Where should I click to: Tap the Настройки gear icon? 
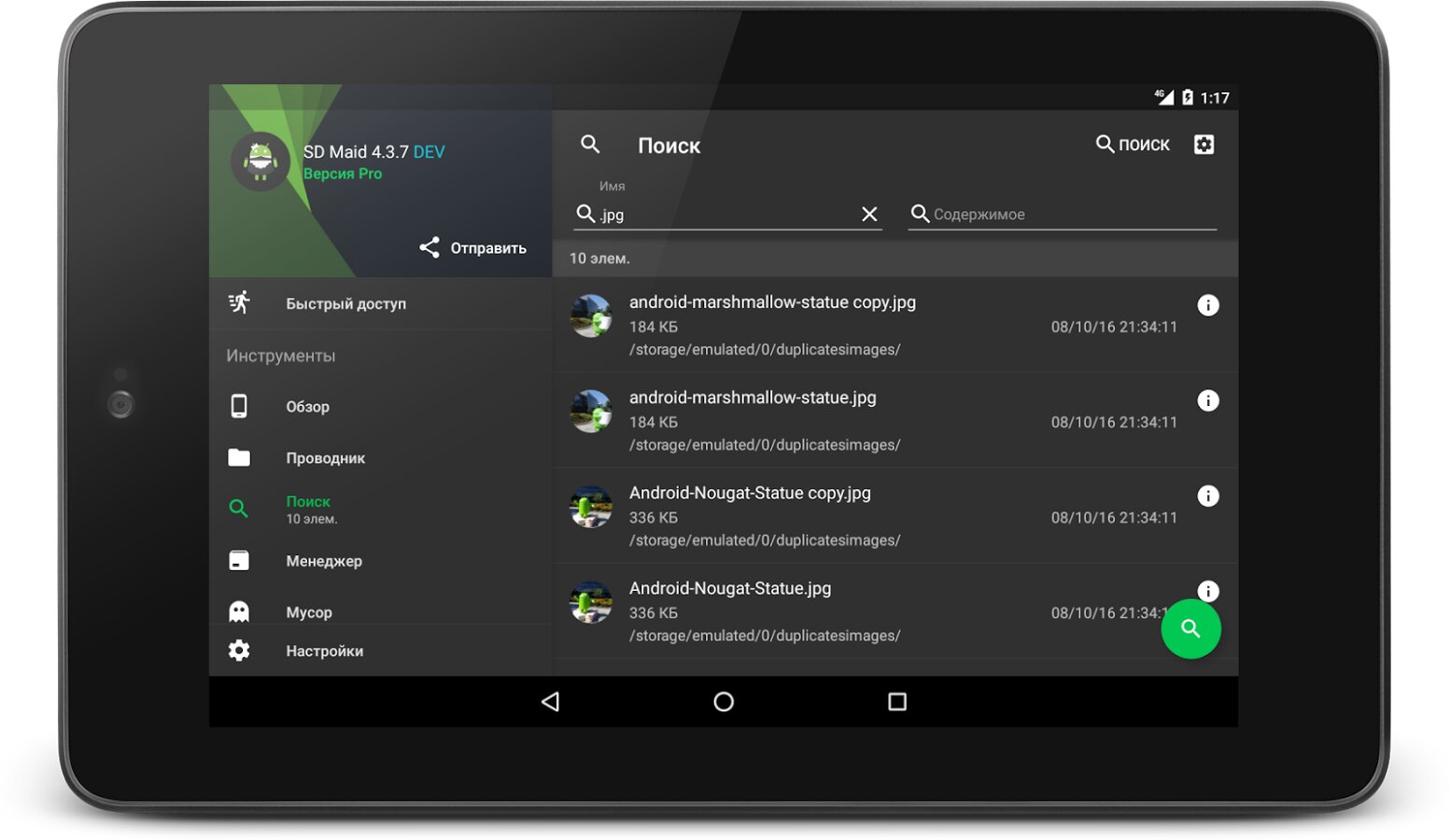tap(239, 651)
